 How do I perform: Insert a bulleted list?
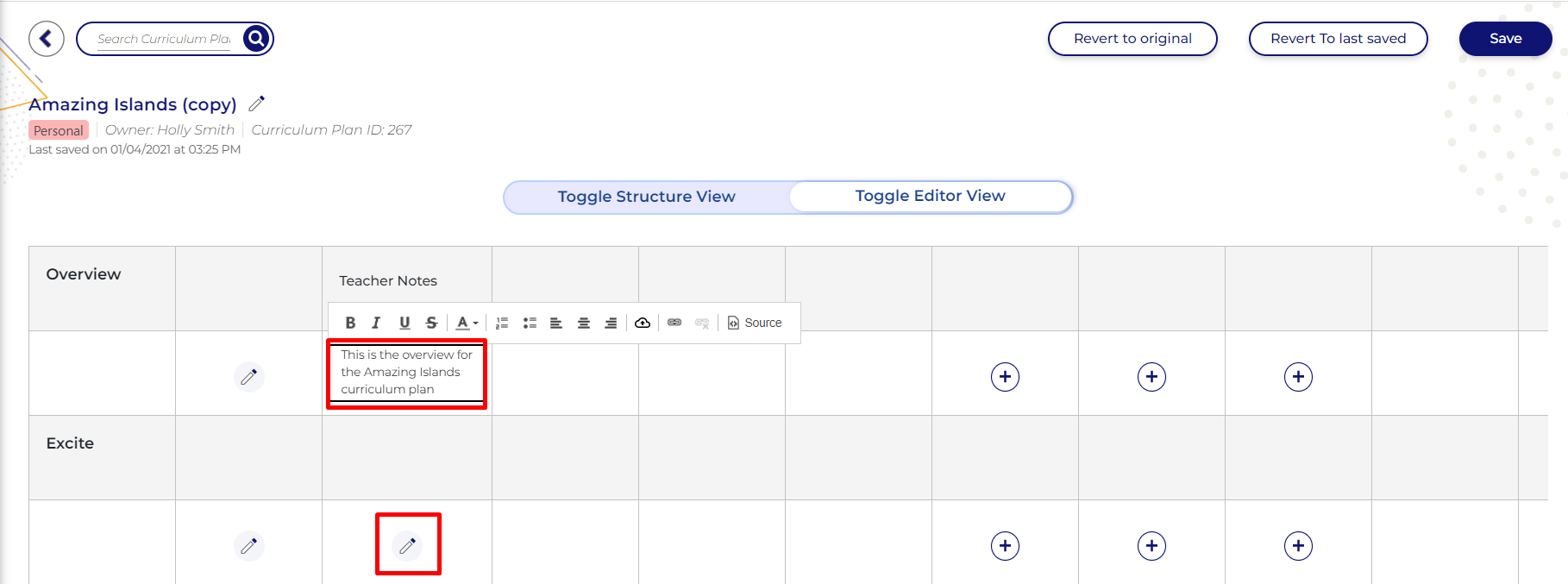pos(530,323)
